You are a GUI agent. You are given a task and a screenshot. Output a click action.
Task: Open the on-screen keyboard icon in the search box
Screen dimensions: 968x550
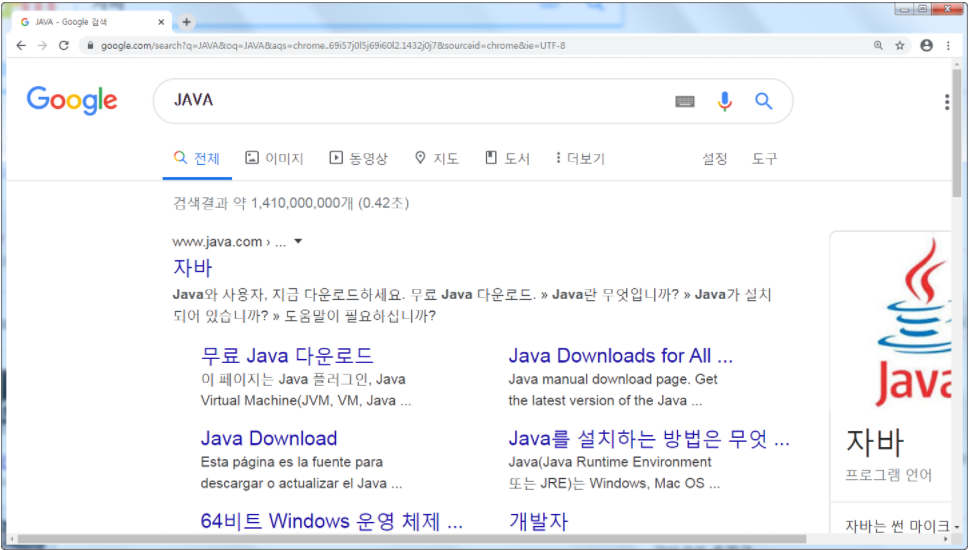tap(685, 101)
